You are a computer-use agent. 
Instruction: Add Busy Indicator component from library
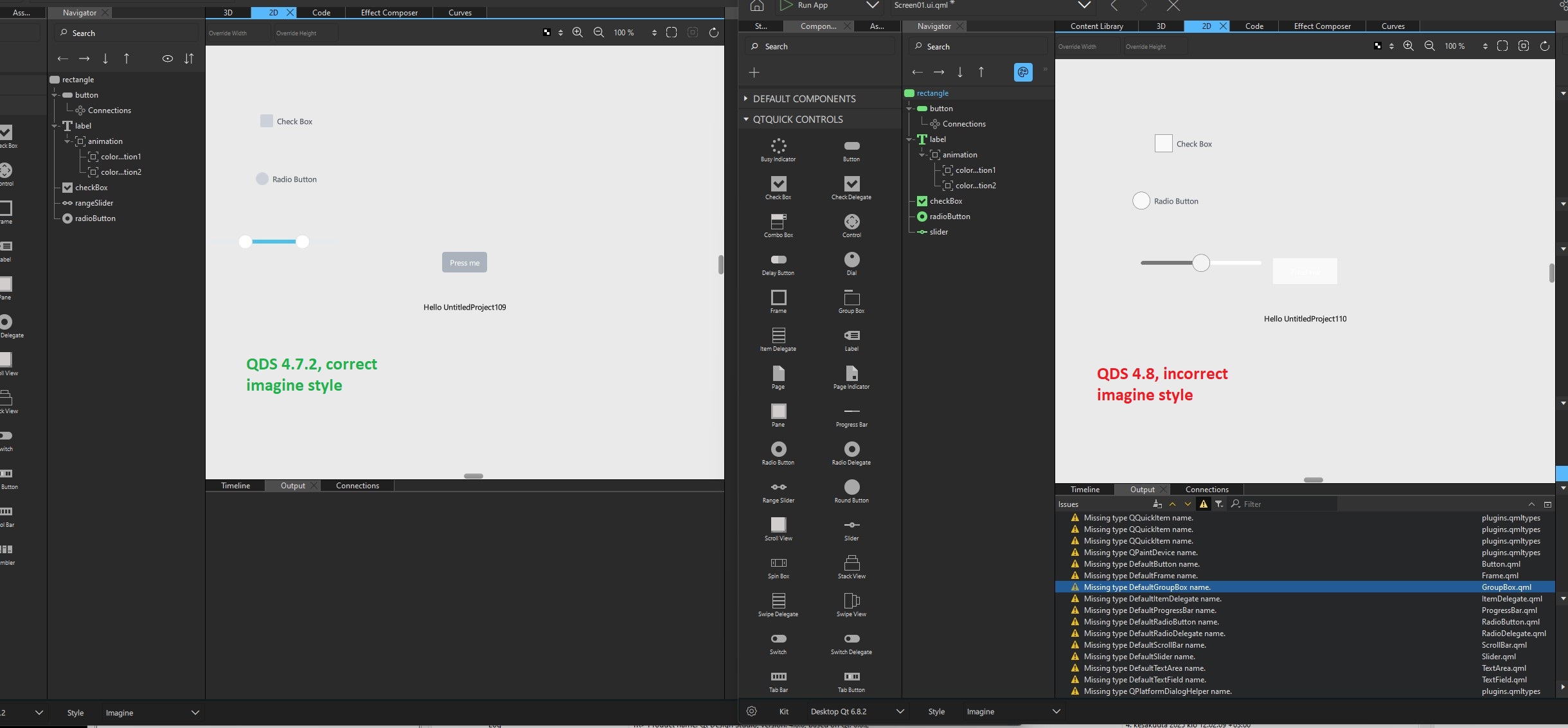coord(778,150)
